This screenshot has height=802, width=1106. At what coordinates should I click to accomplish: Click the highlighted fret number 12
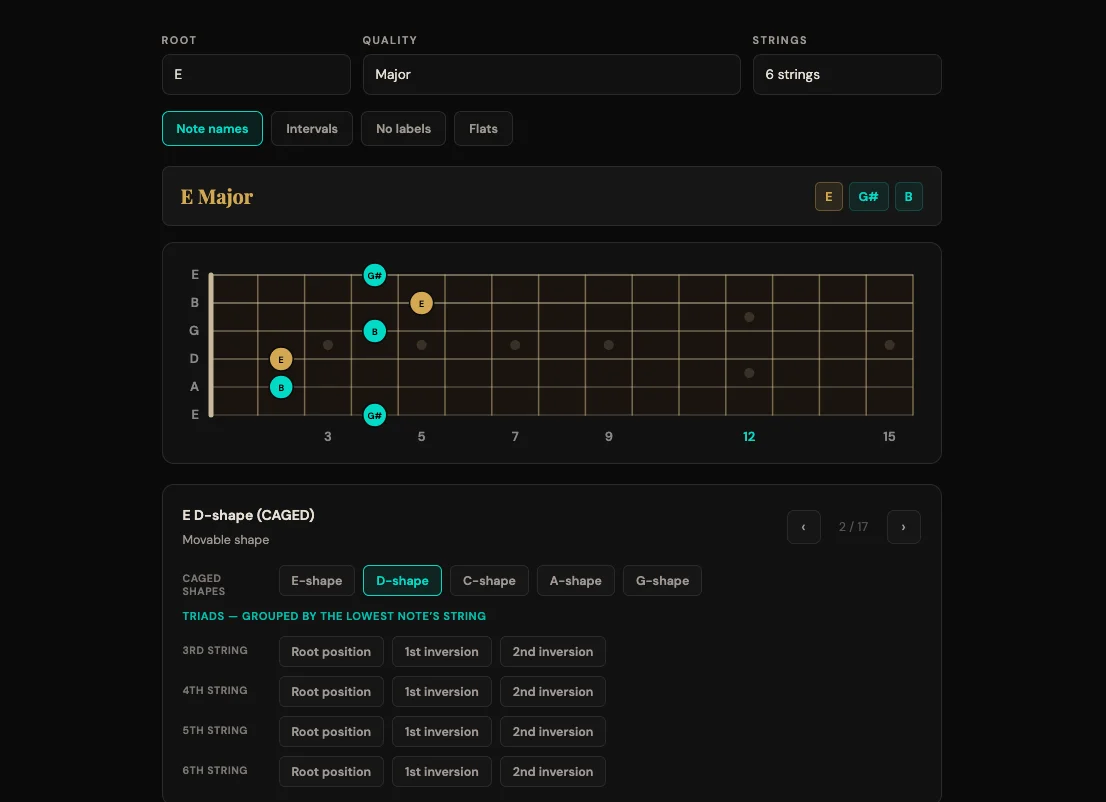pyautogui.click(x=749, y=437)
